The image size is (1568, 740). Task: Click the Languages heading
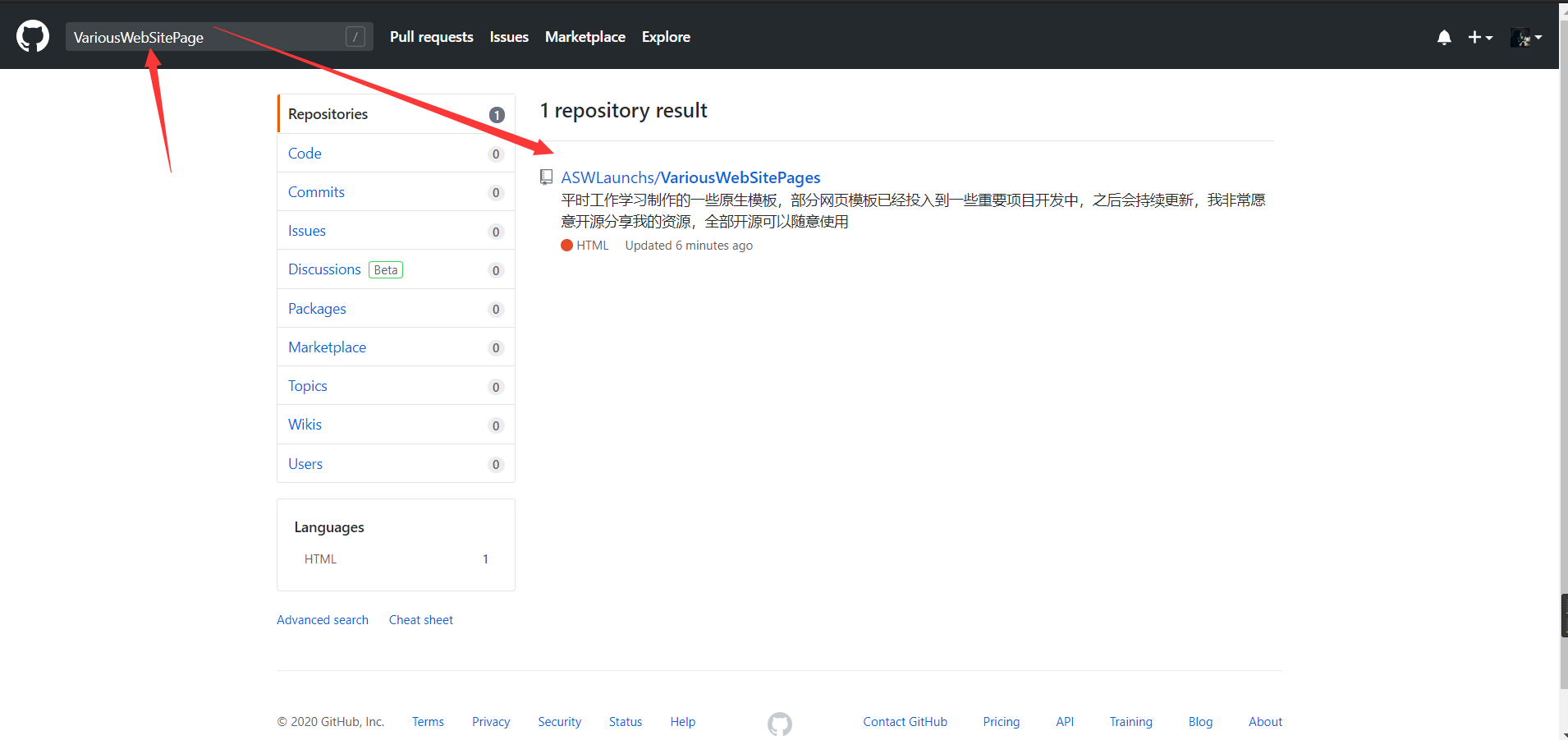(x=329, y=527)
